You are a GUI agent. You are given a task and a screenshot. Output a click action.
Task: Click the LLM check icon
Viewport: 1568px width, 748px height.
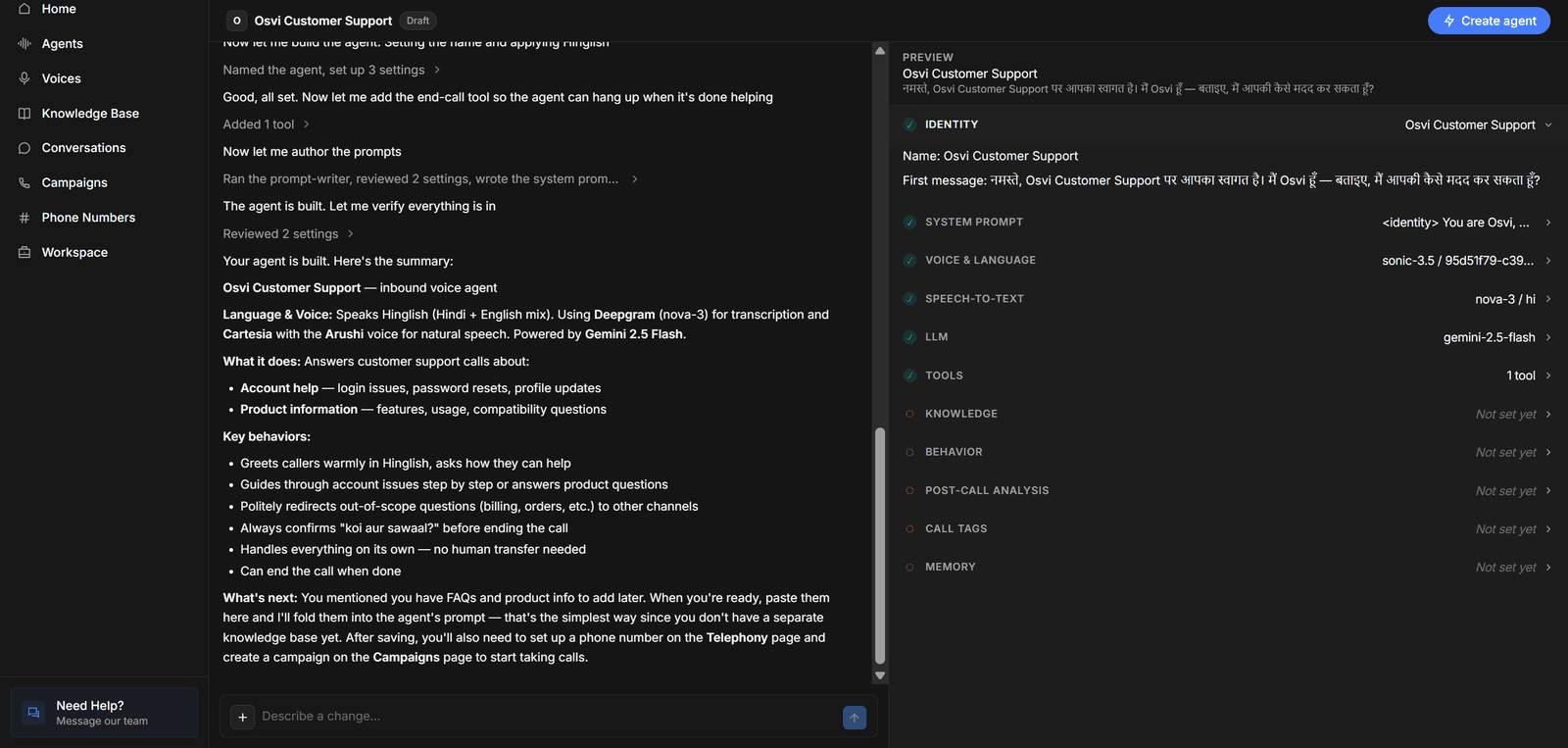tap(909, 336)
